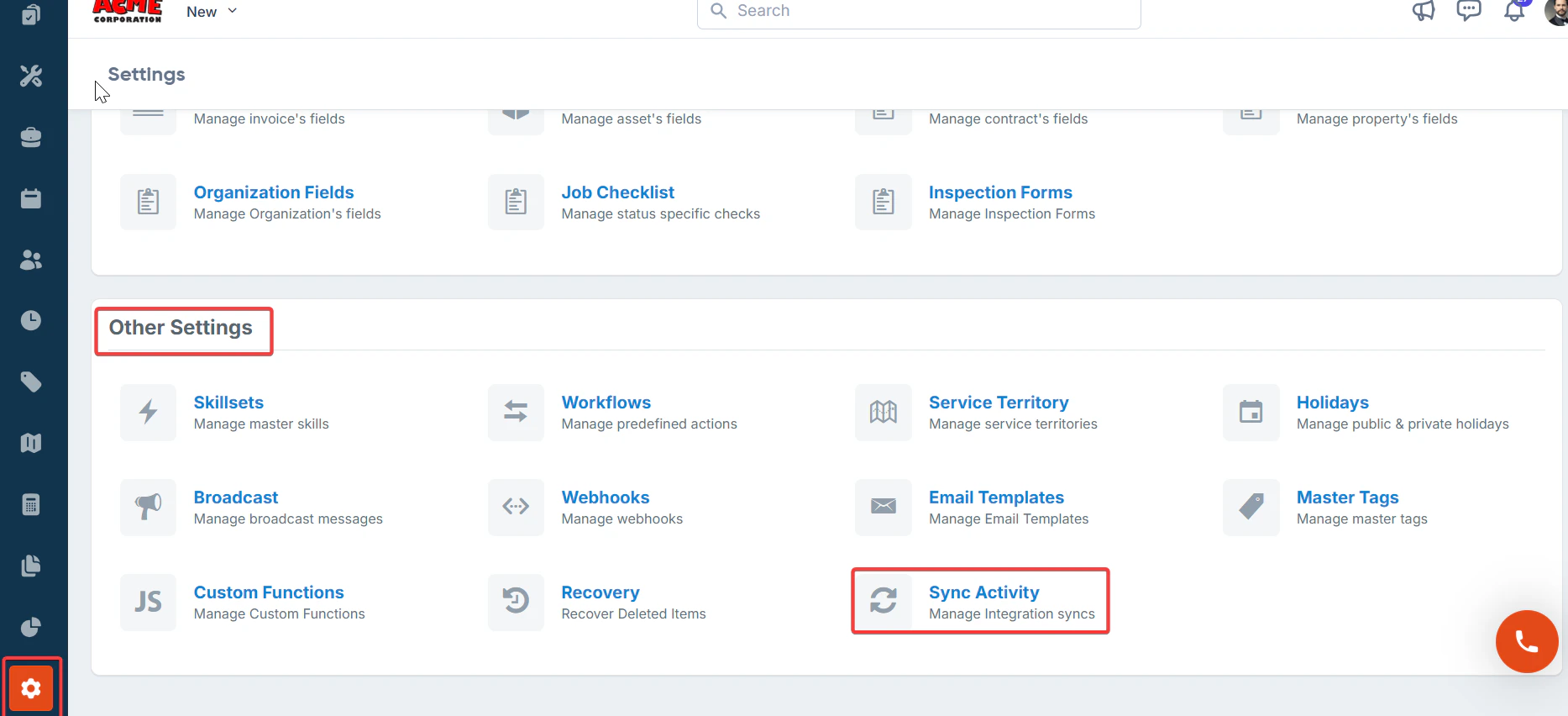
Task: Open the pie chart reports icon in the sidebar
Action: (x=31, y=627)
